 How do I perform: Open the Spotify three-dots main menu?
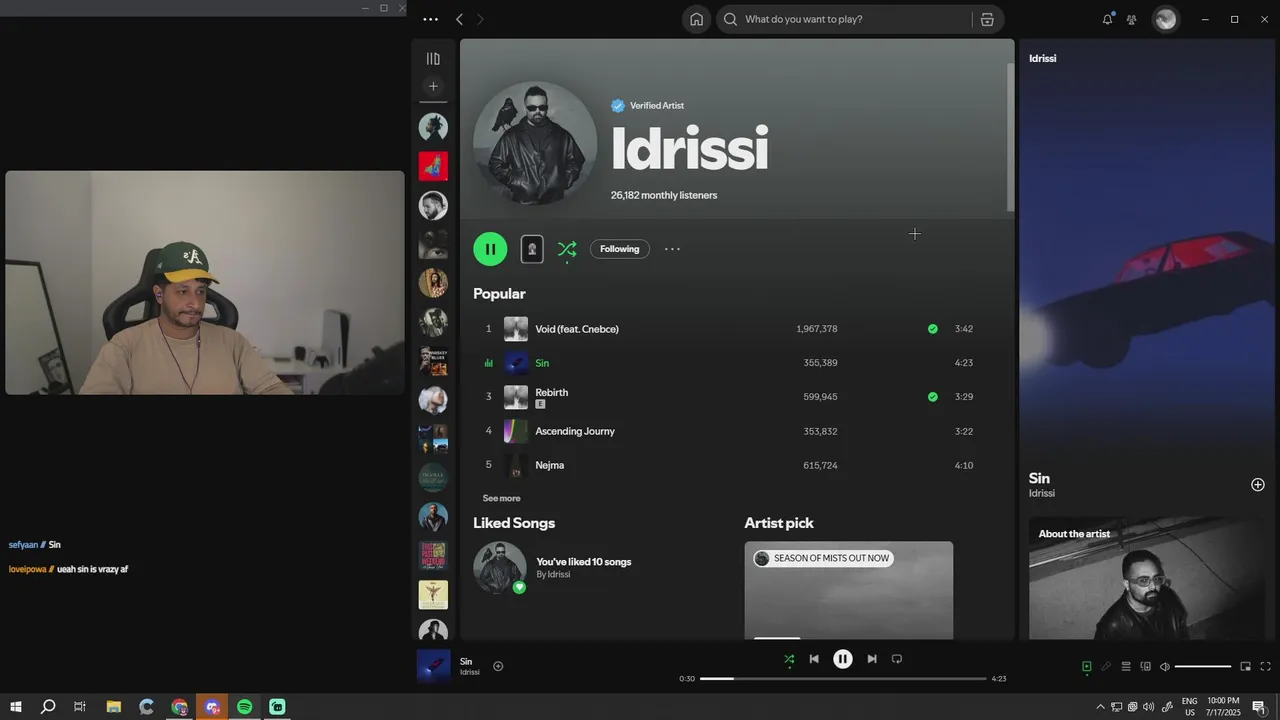click(x=430, y=19)
